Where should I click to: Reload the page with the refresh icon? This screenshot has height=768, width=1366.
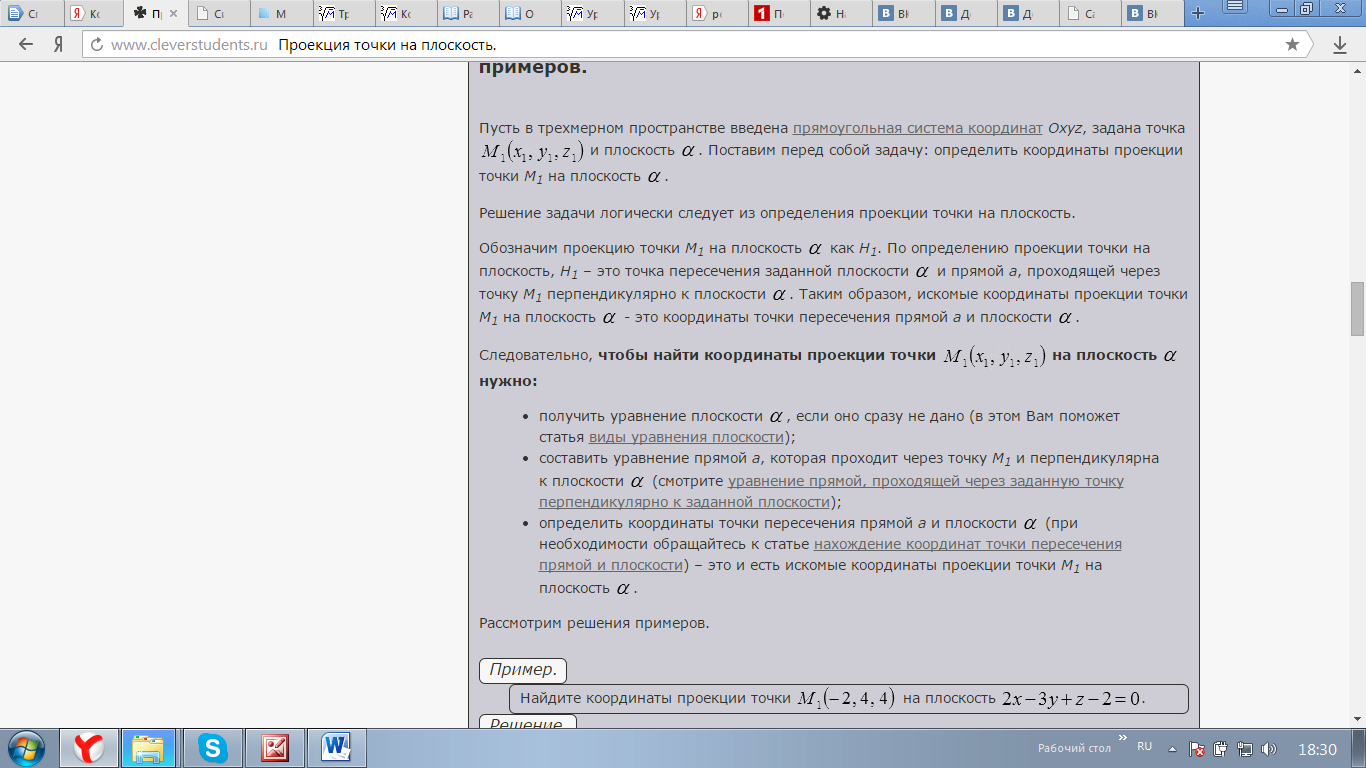[x=96, y=45]
